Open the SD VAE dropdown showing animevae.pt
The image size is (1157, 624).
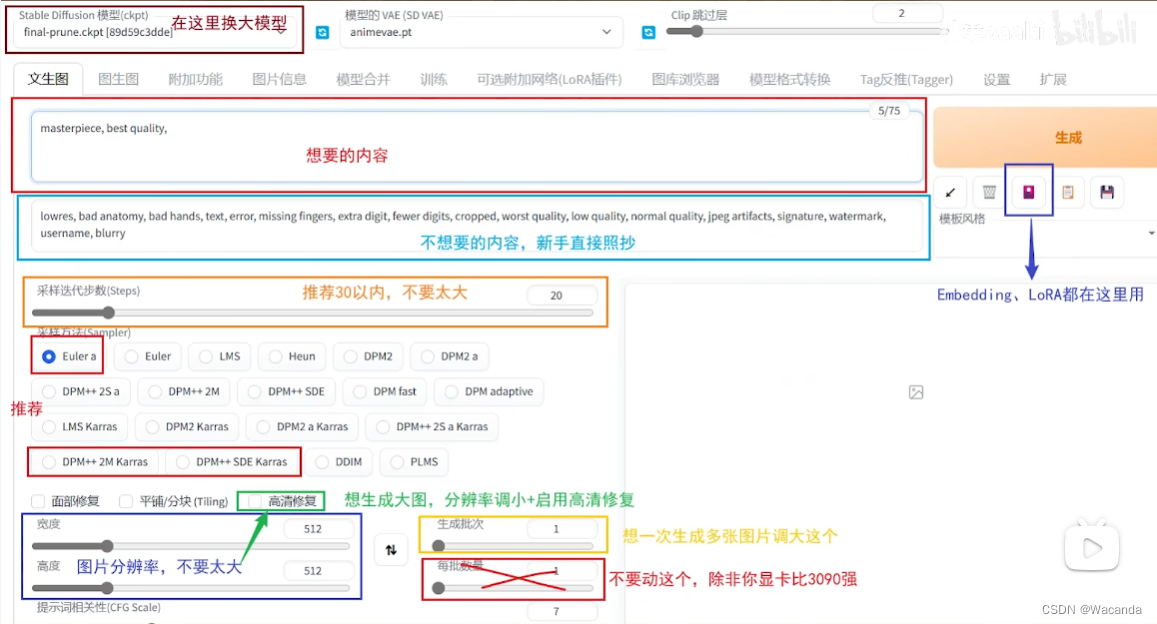(480, 32)
